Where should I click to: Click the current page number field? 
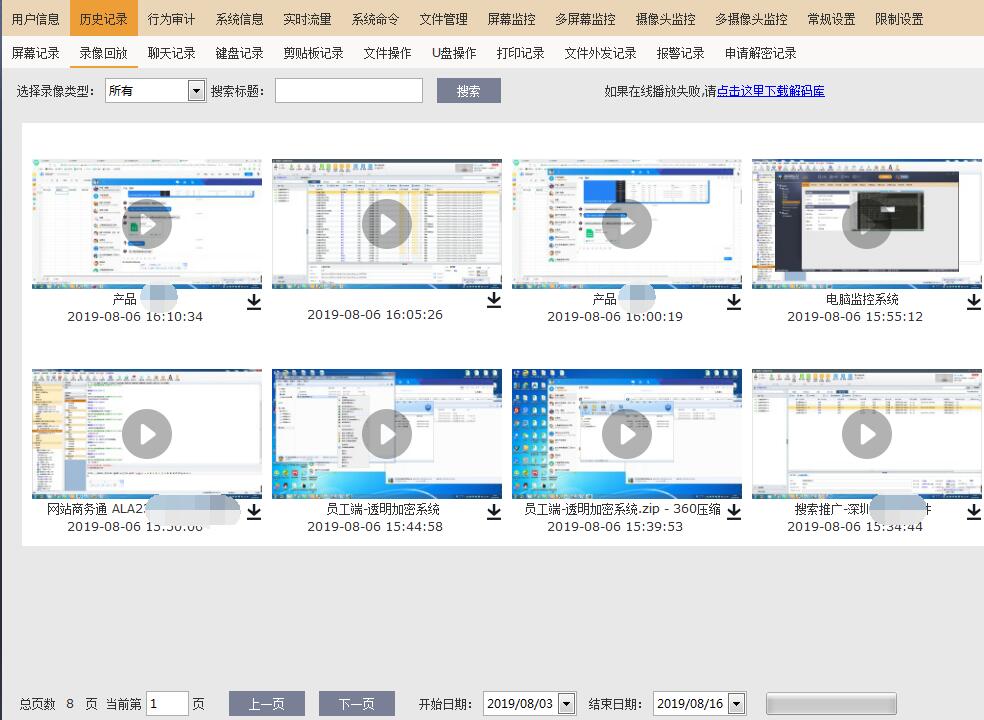[x=167, y=704]
